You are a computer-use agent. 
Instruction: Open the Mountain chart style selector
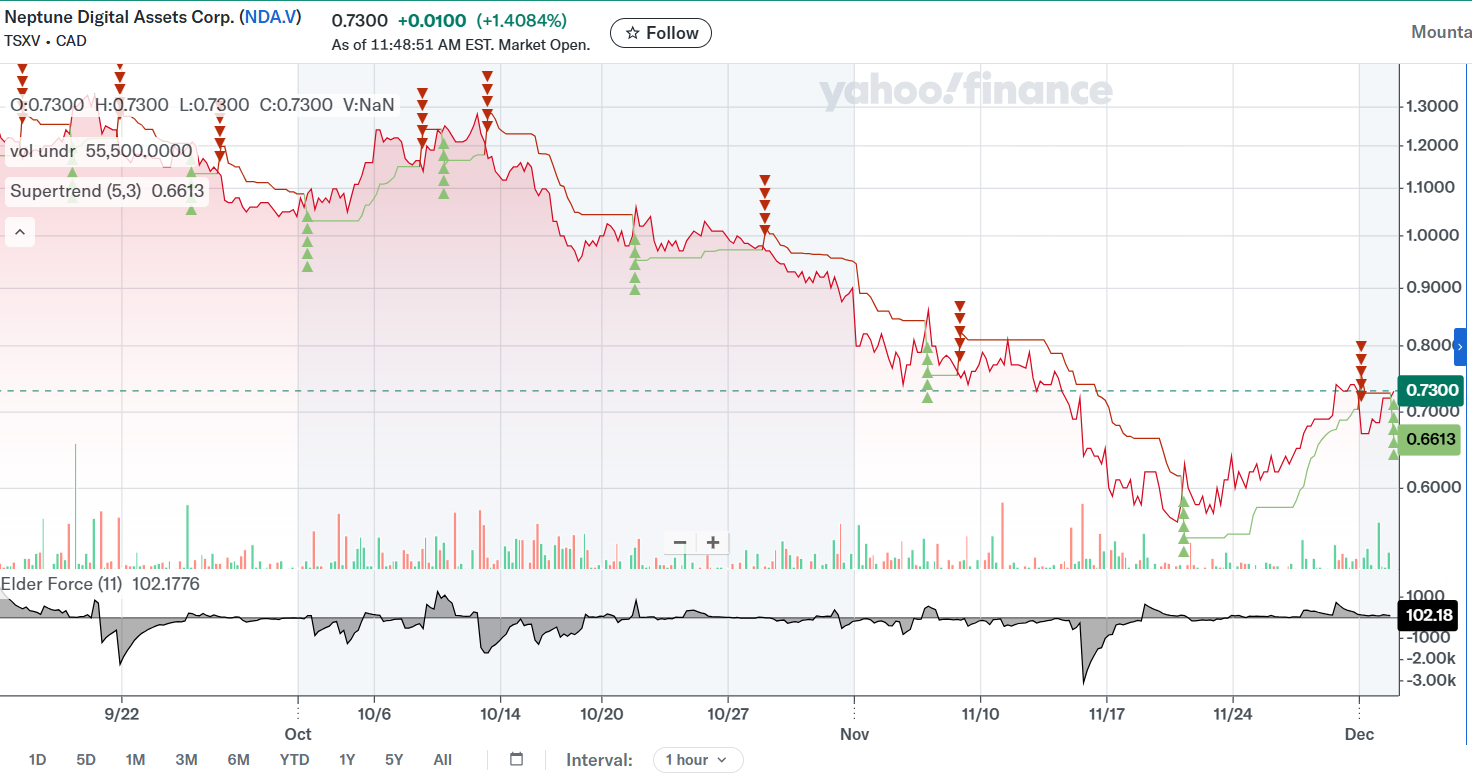(1440, 31)
